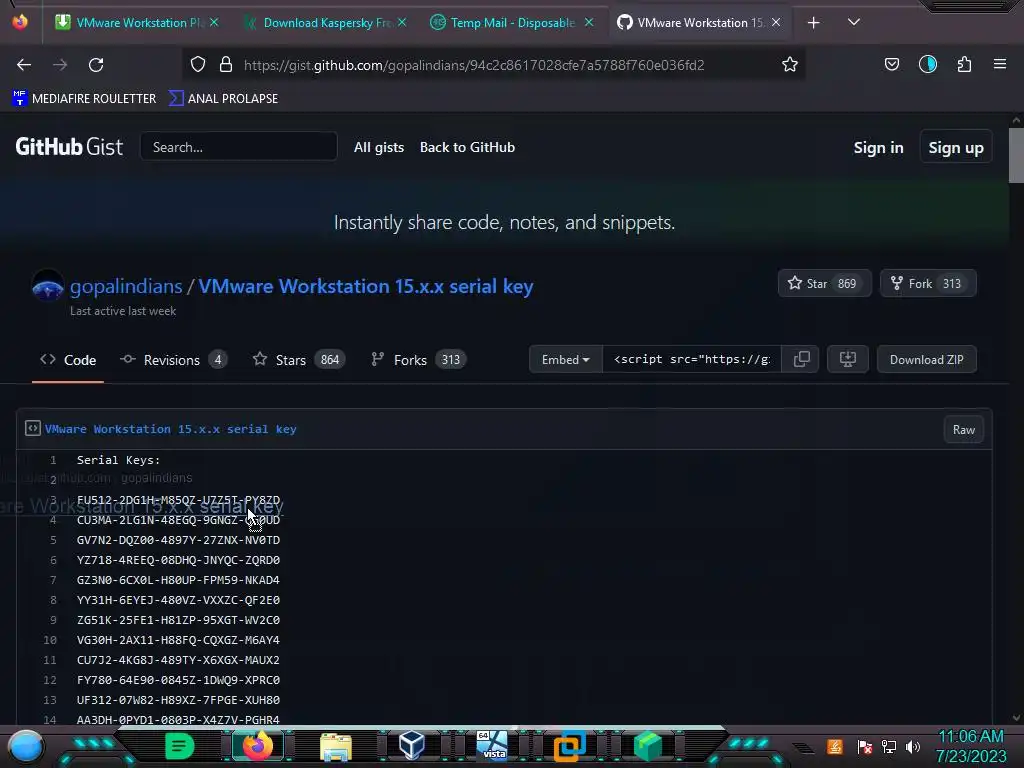
Task: Click the embed script URL field
Action: point(692,359)
